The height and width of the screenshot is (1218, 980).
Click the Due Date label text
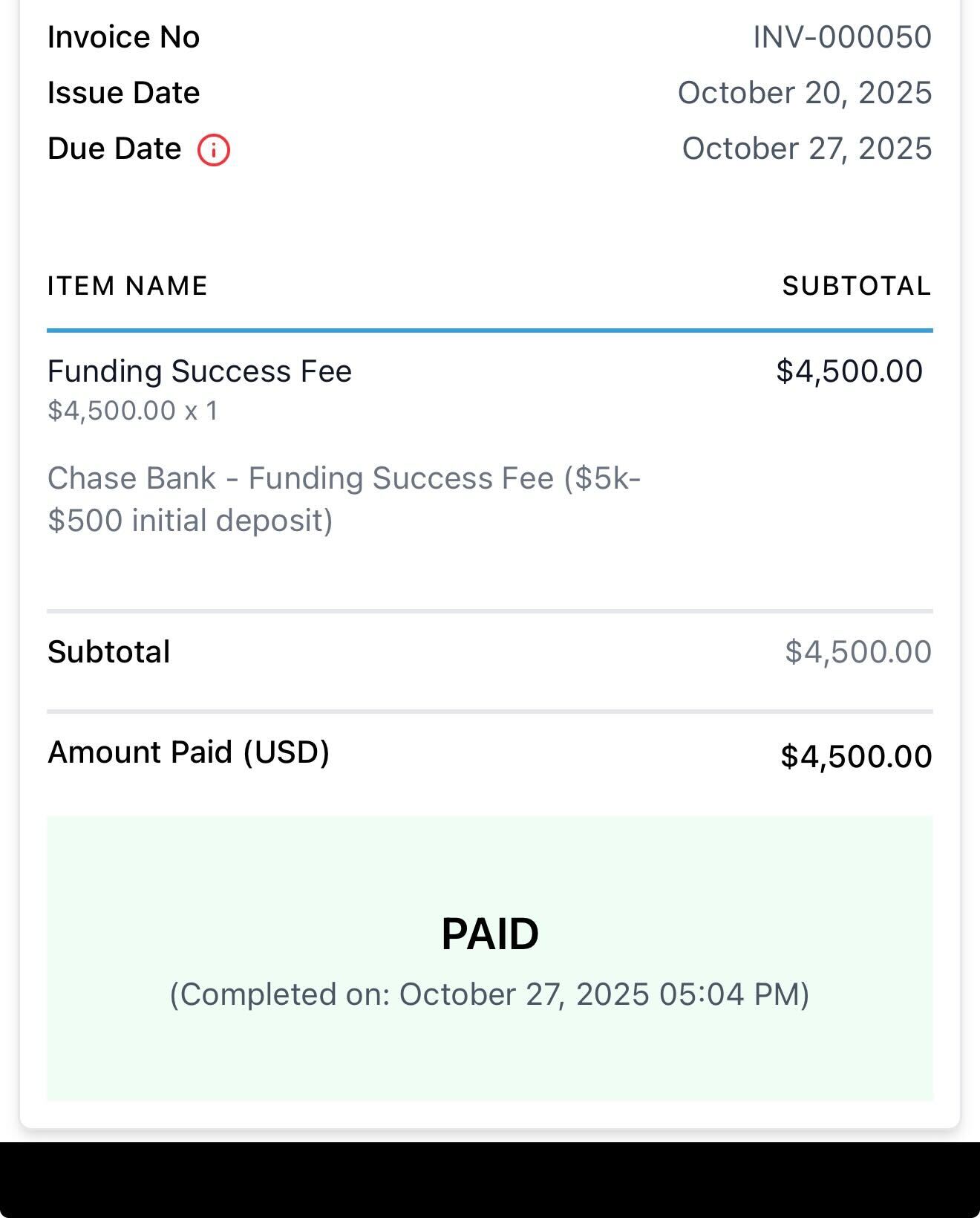pos(114,149)
